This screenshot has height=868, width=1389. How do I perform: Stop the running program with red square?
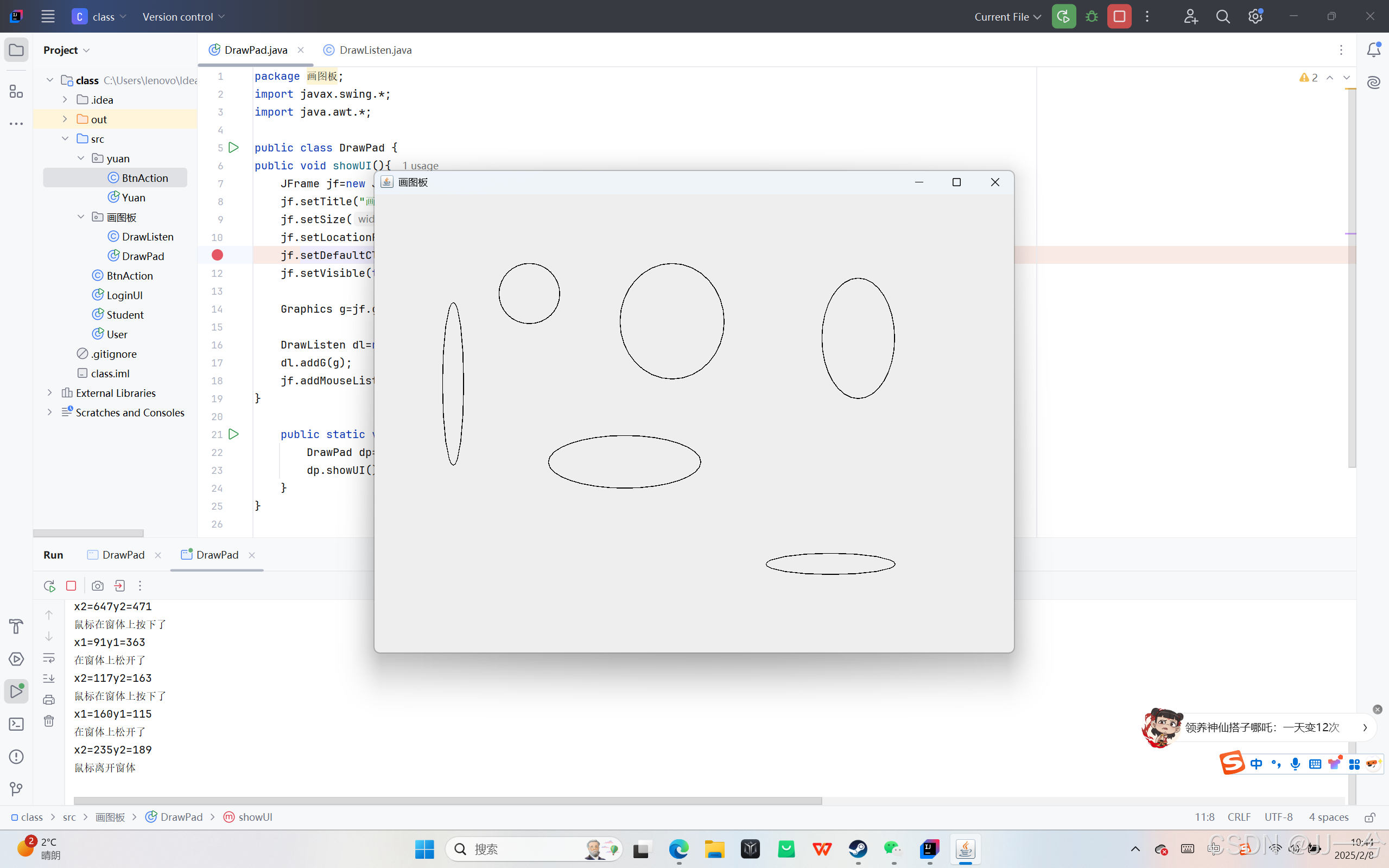(1119, 17)
